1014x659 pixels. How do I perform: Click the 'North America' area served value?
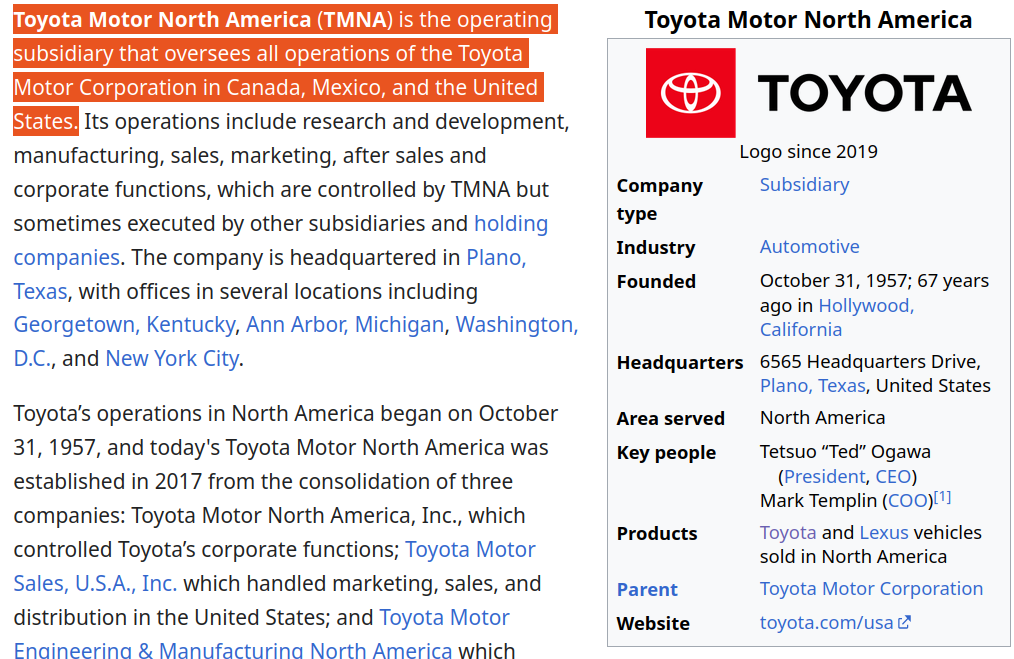822,418
